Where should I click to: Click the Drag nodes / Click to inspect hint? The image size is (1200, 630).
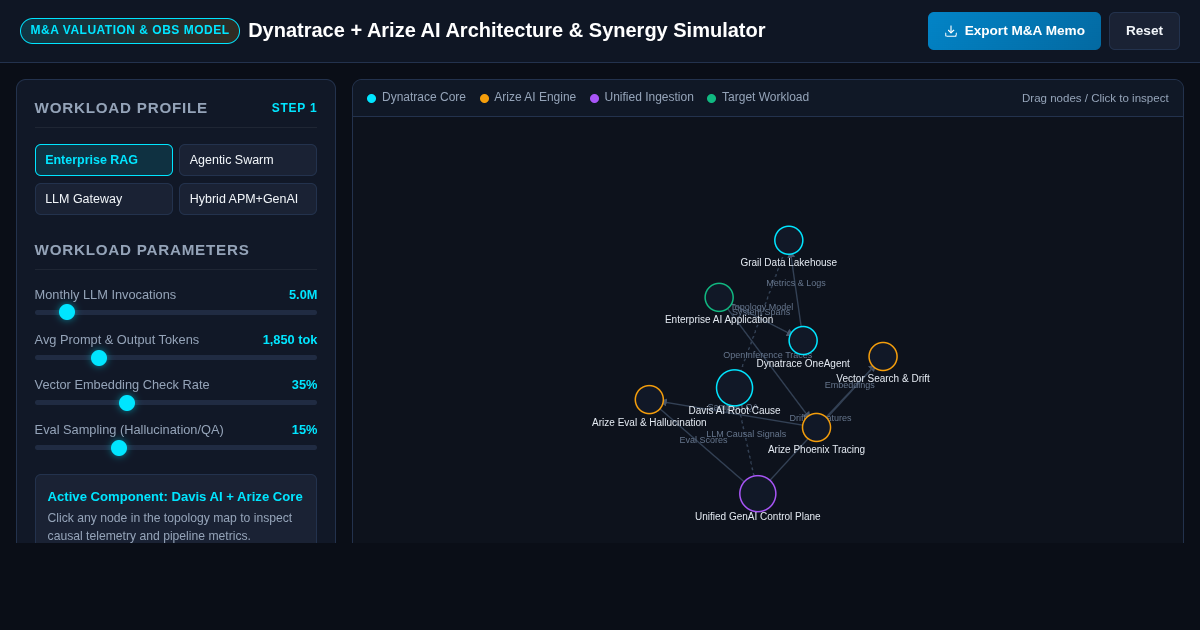pos(1095,98)
